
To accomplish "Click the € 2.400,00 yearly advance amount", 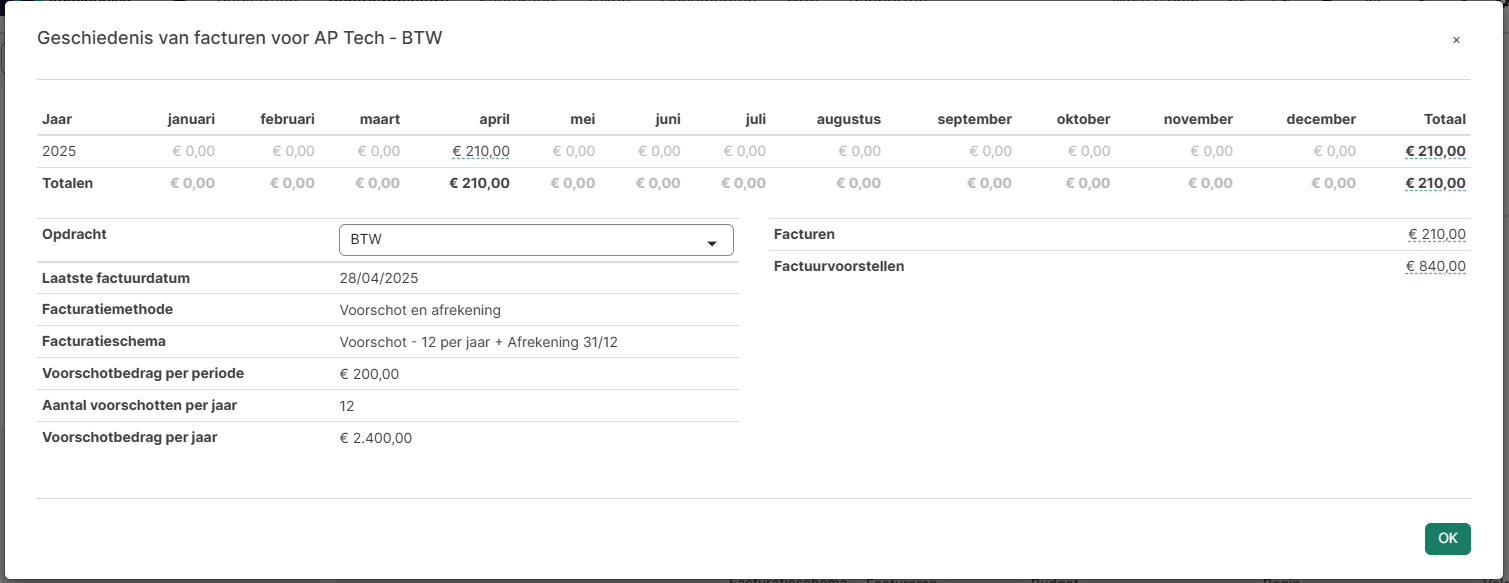I will 376,438.
